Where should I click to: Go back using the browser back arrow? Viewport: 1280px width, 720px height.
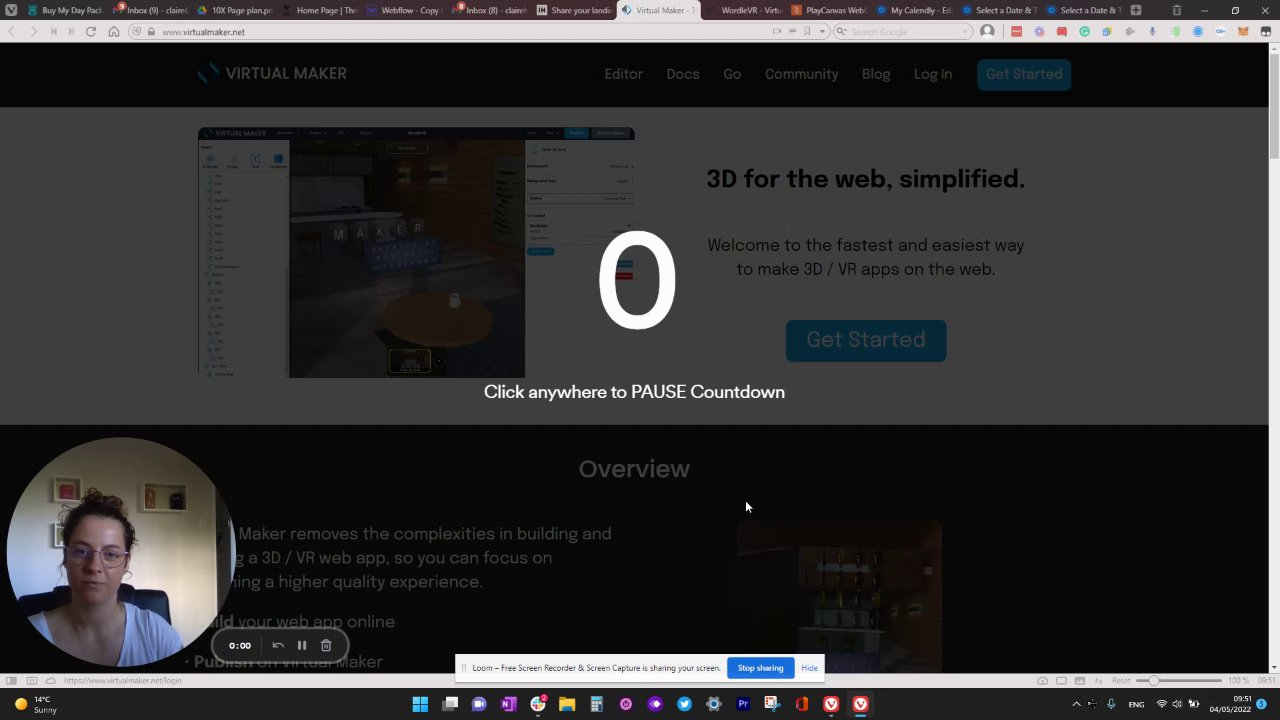click(x=11, y=32)
